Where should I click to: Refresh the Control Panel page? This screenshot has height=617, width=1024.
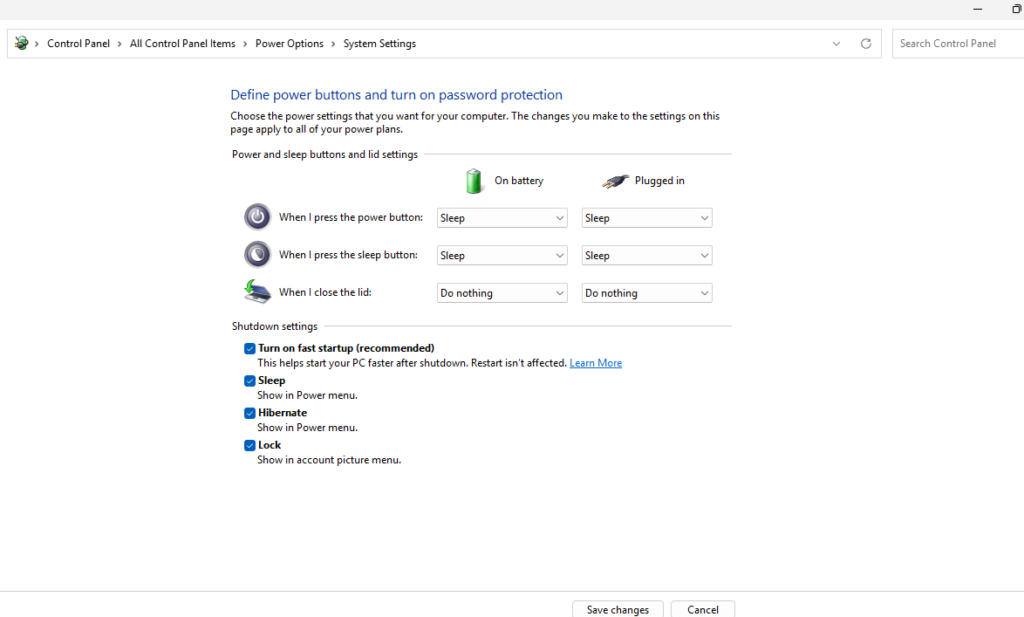866,44
